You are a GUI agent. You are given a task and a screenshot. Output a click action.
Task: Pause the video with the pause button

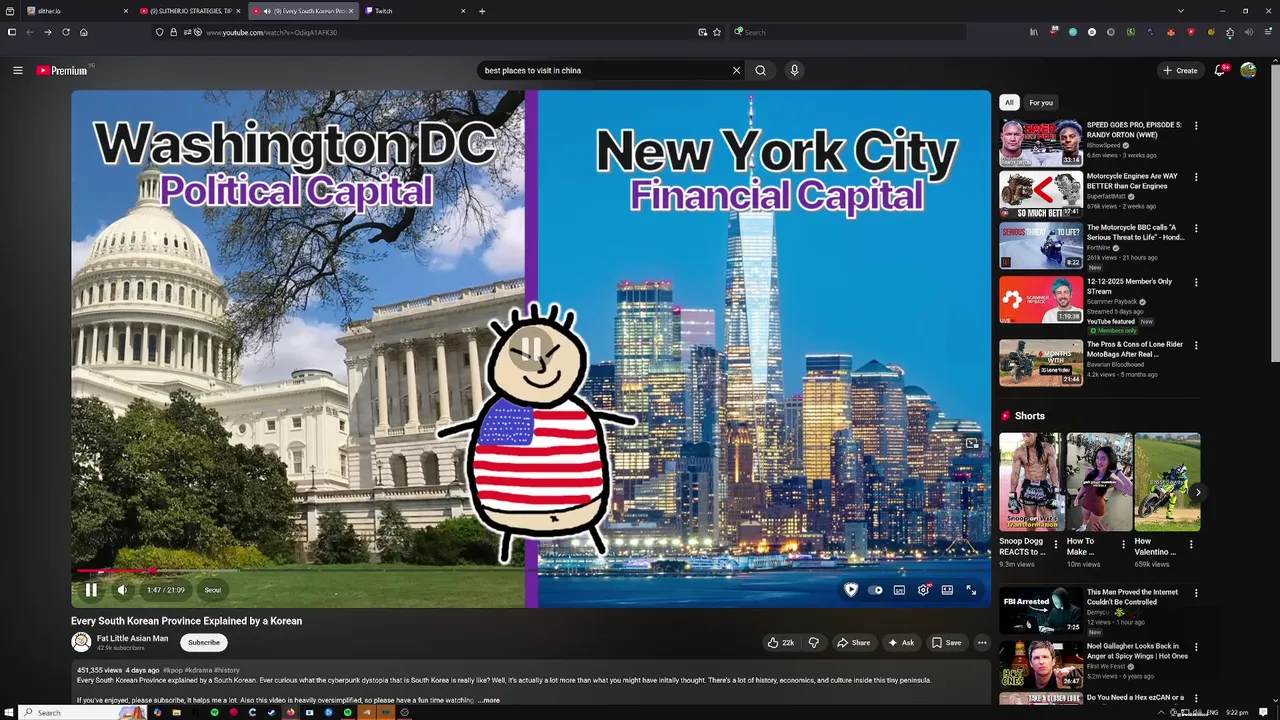pyautogui.click(x=91, y=590)
